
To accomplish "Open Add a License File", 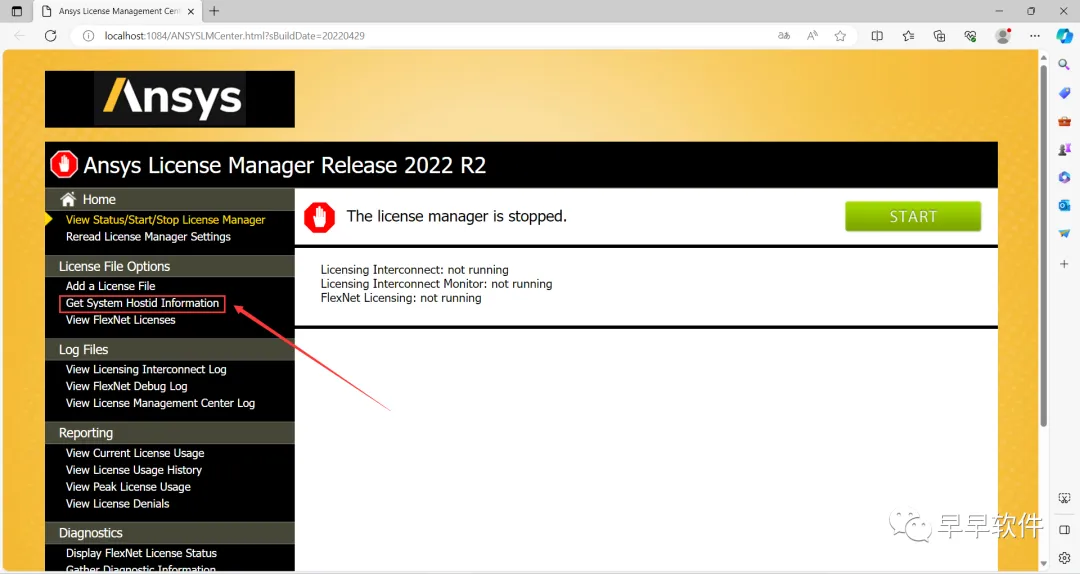I will pos(110,286).
